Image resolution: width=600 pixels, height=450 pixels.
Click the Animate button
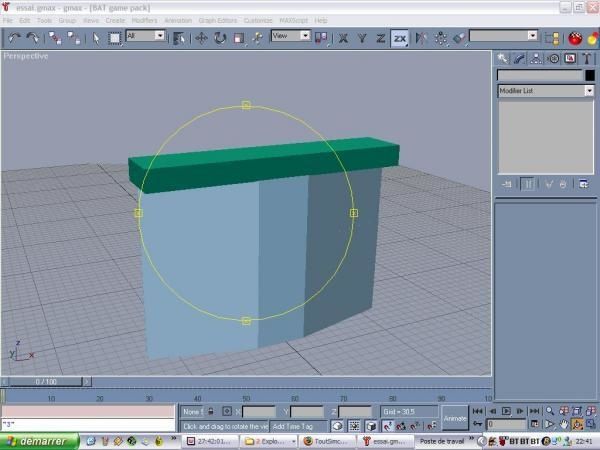[455, 418]
